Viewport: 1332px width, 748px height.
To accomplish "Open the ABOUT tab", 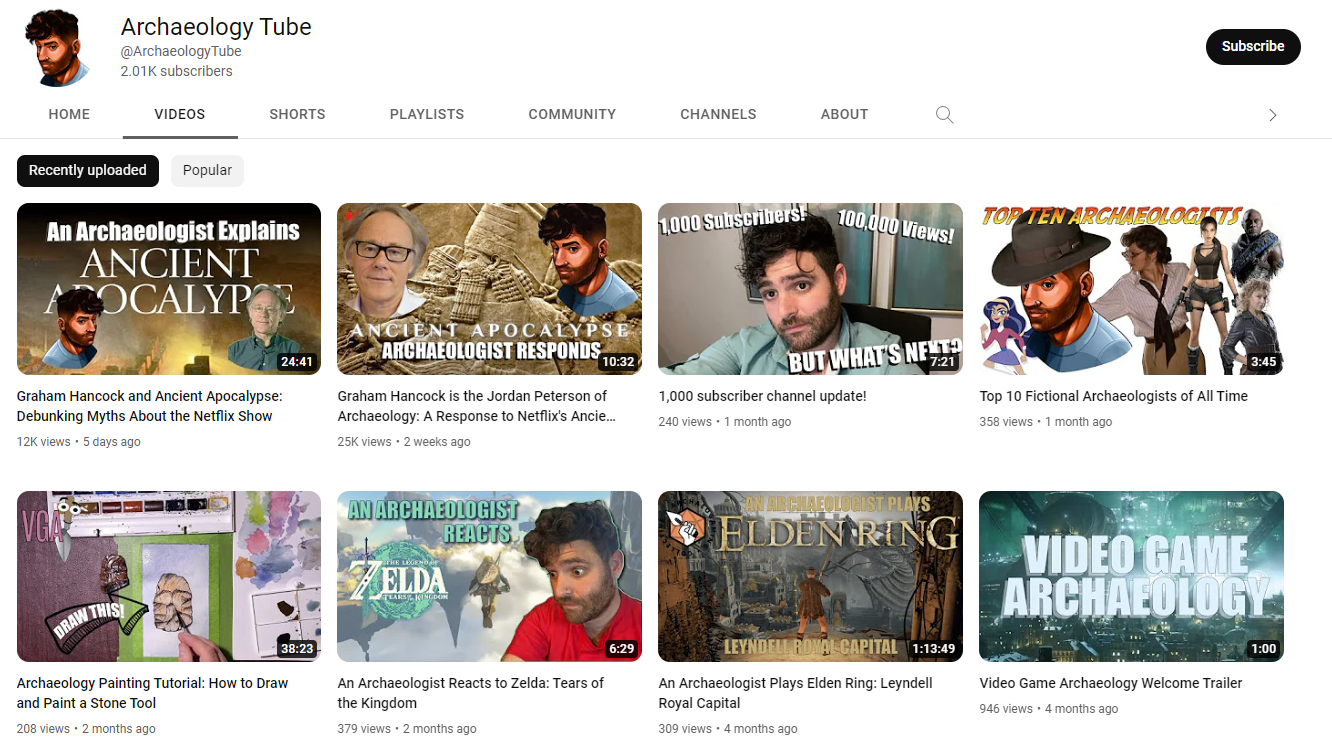I will click(844, 114).
